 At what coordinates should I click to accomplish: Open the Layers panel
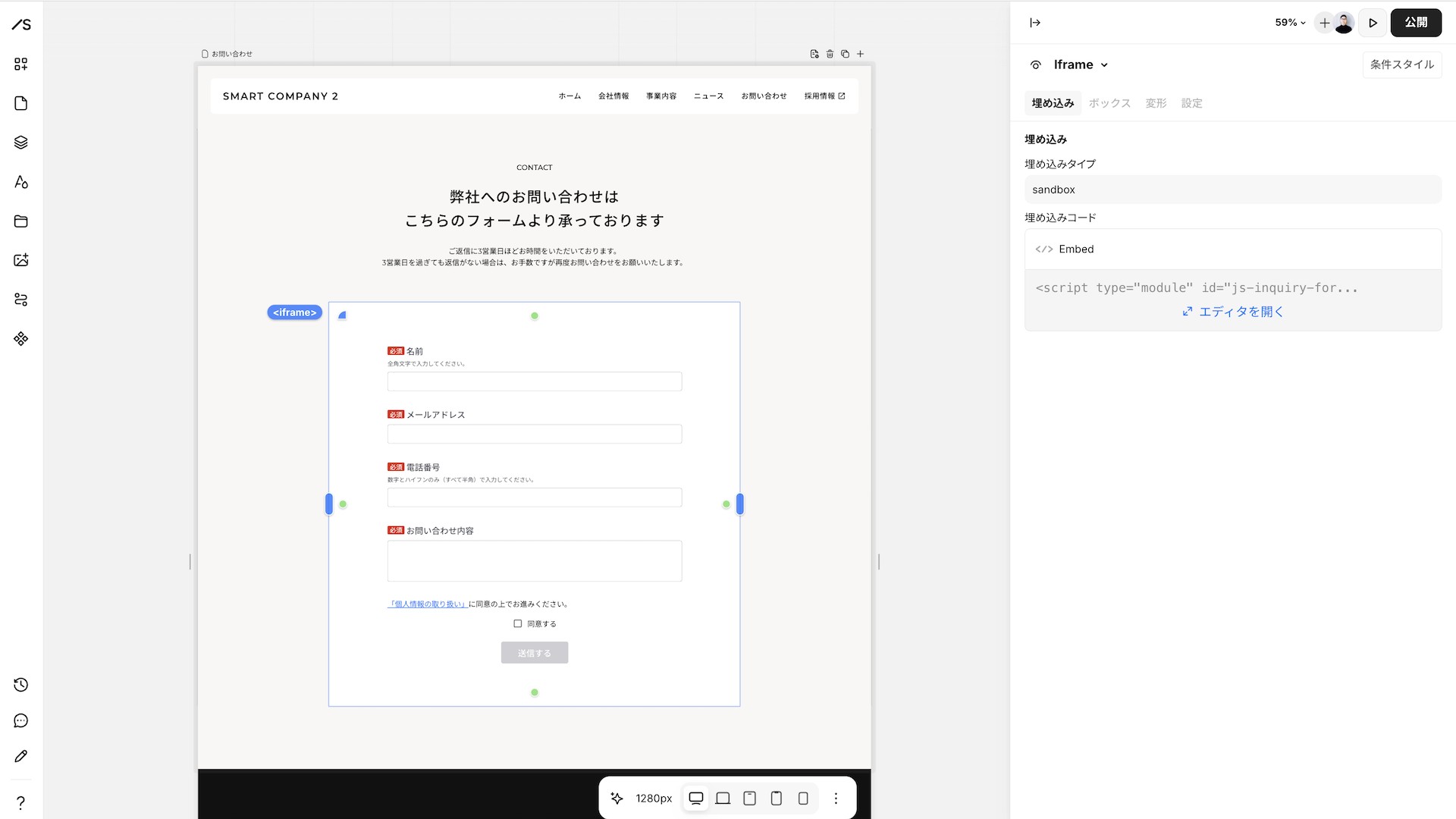click(x=21, y=143)
